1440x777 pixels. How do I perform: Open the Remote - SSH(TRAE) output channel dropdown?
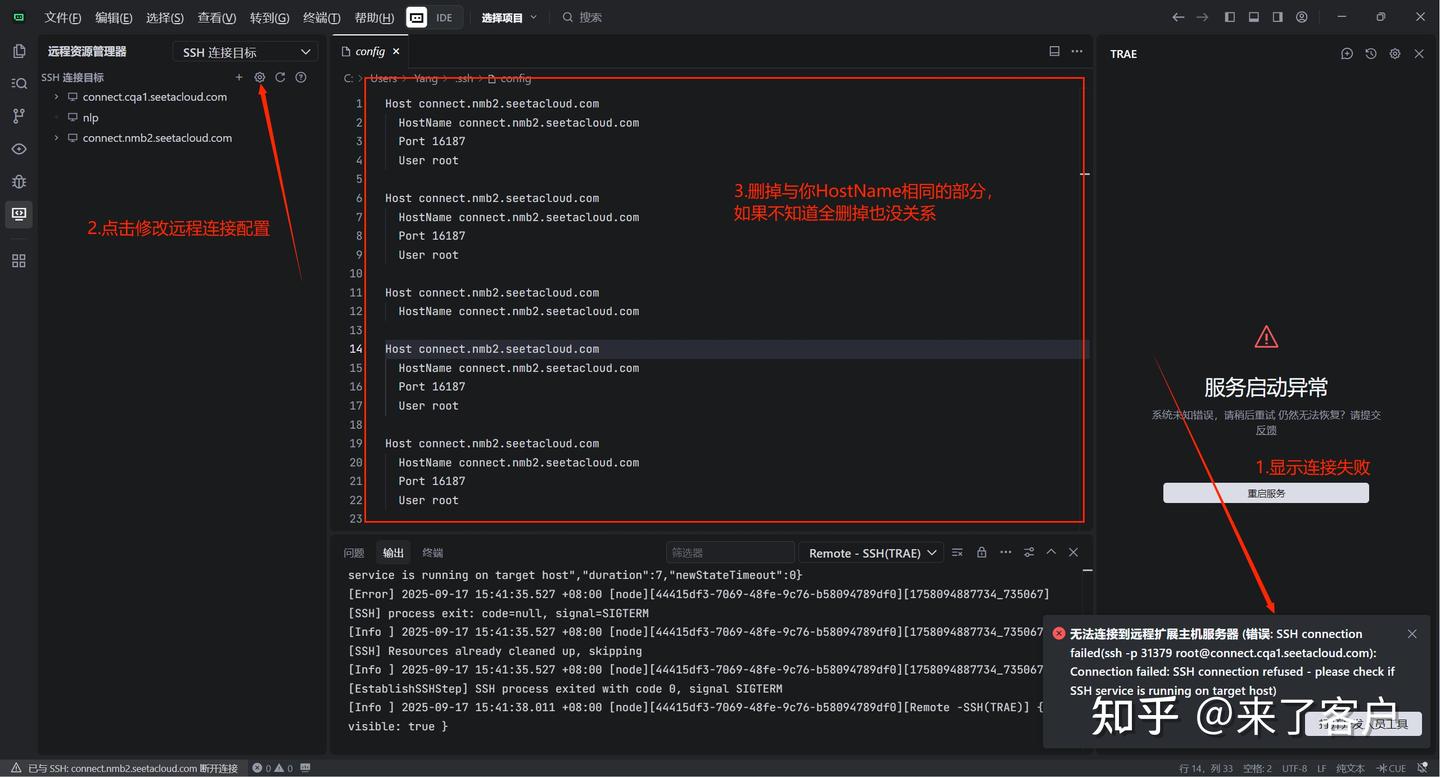[x=870, y=552]
